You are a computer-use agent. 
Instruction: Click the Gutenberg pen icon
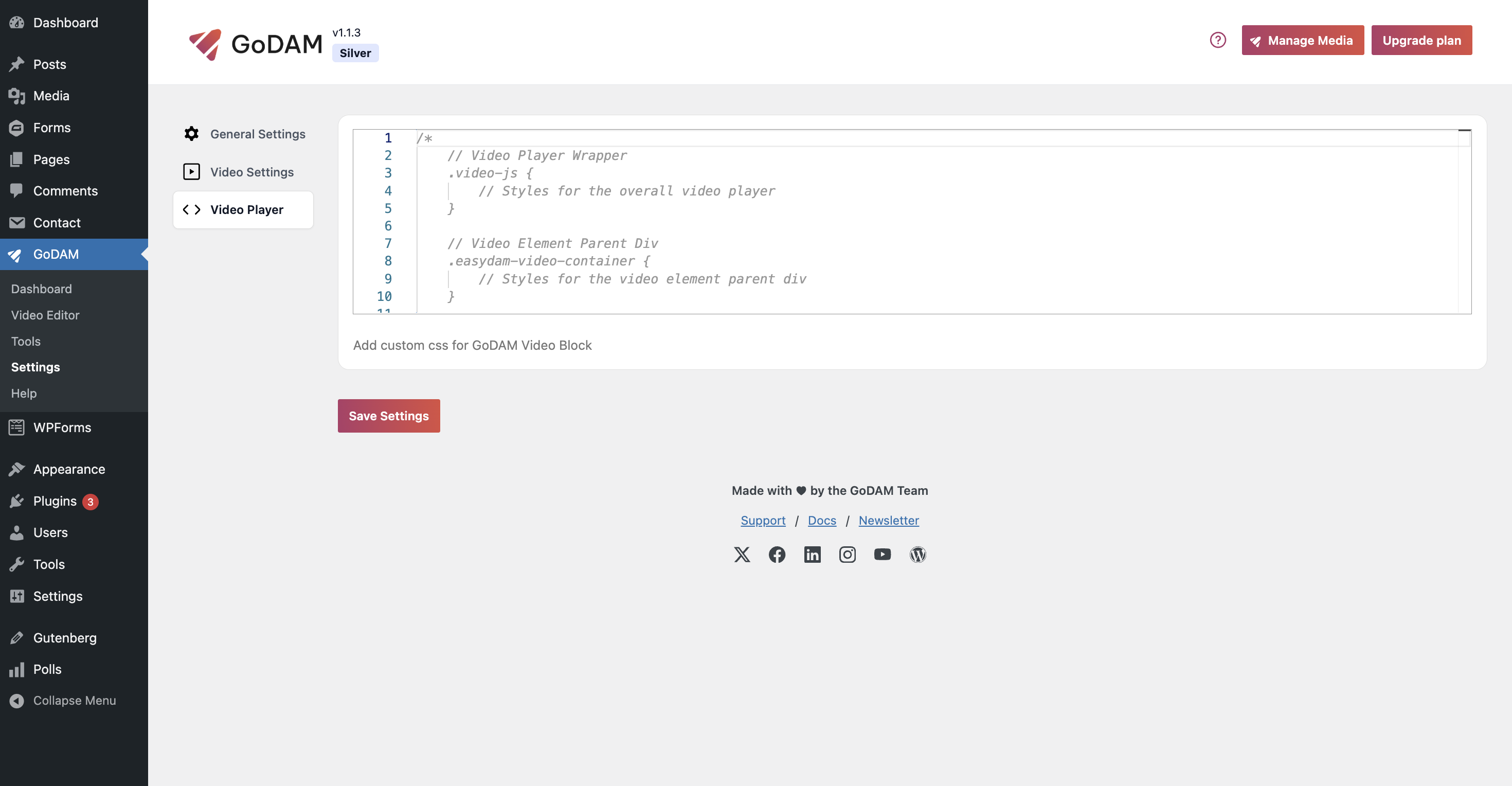[17, 637]
